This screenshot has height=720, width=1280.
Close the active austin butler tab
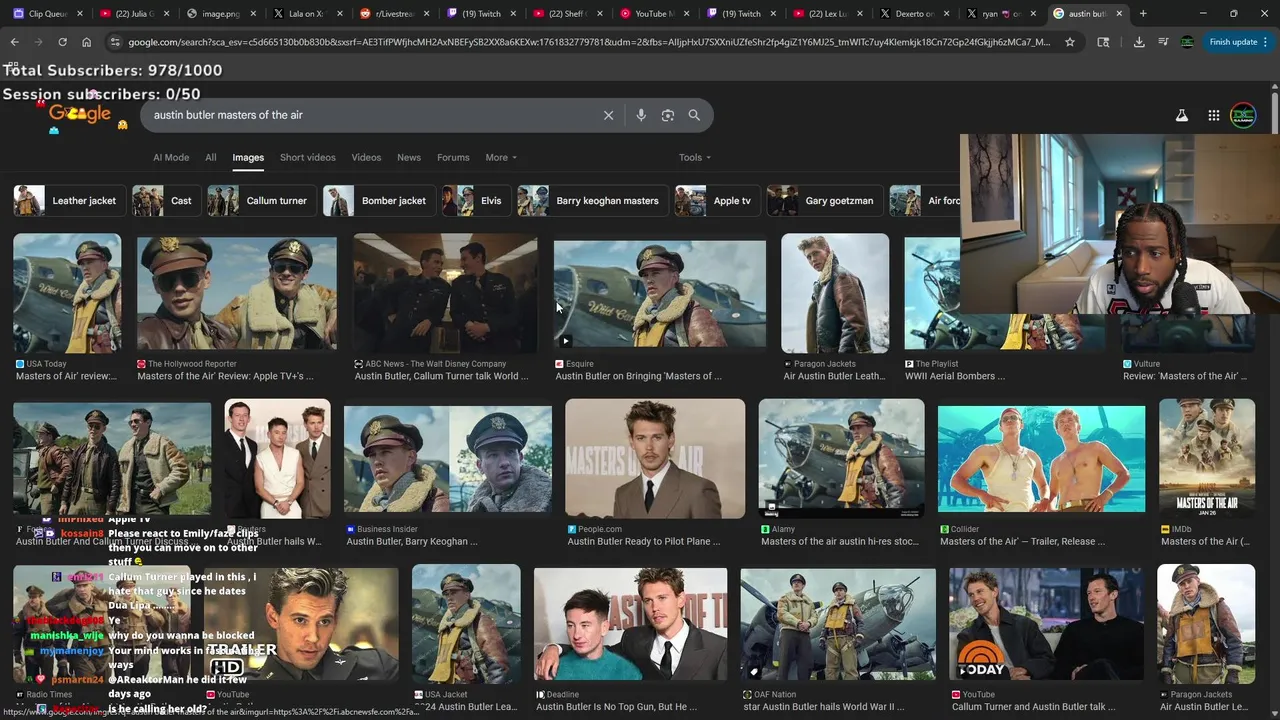coord(1118,14)
